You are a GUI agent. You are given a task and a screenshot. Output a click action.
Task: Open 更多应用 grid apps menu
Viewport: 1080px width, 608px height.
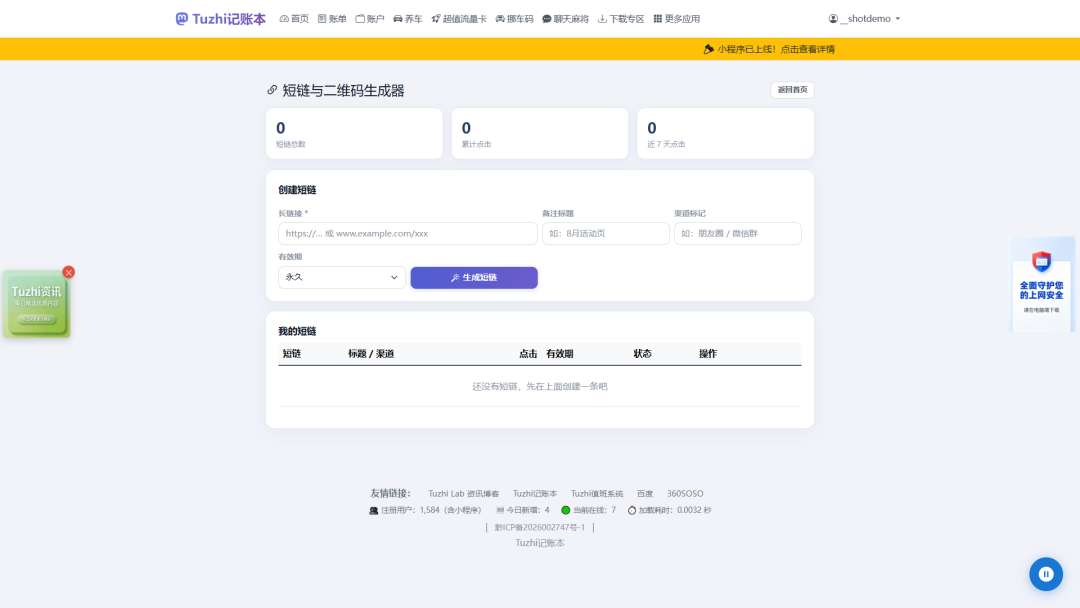[676, 19]
